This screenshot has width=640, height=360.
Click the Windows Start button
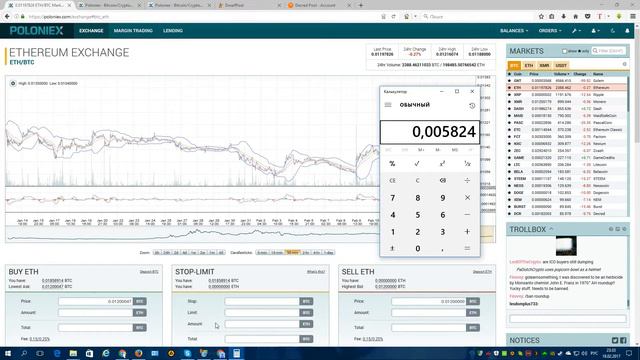[8, 353]
